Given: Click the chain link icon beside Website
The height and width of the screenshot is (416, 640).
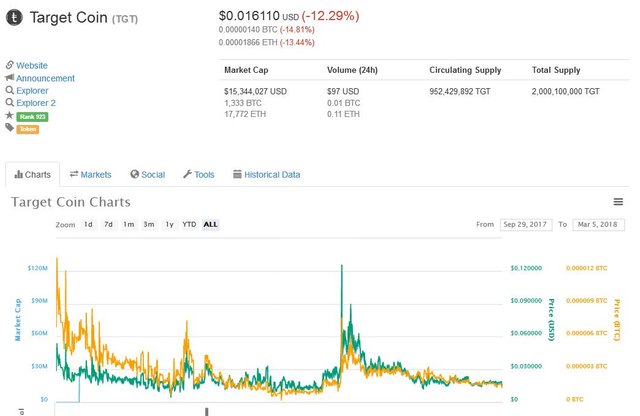Looking at the screenshot, I should tap(9, 65).
